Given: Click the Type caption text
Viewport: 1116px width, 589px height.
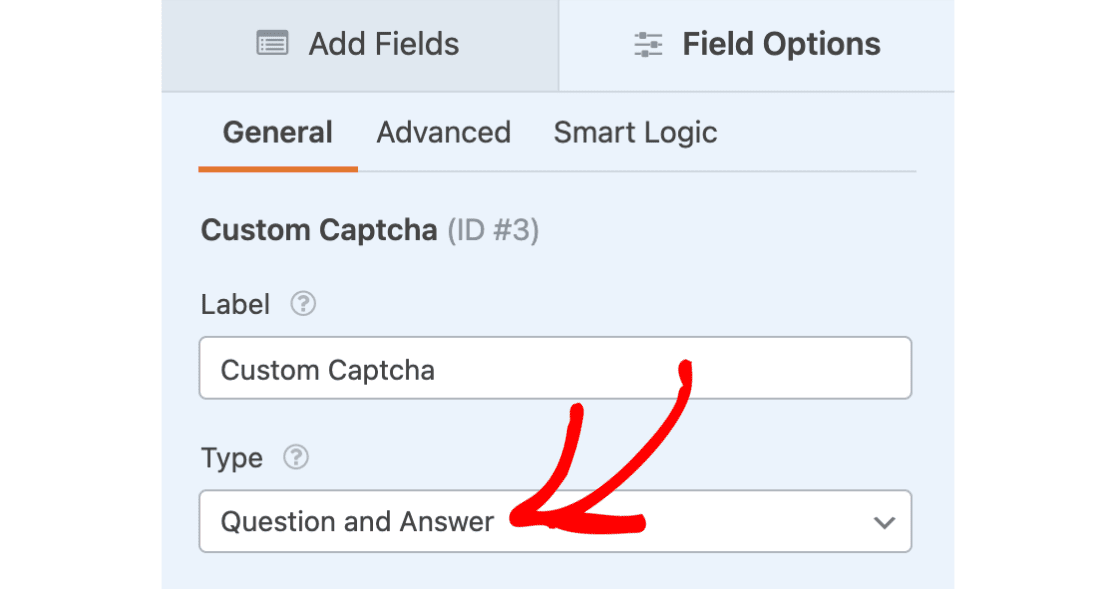Looking at the screenshot, I should coord(231,458).
